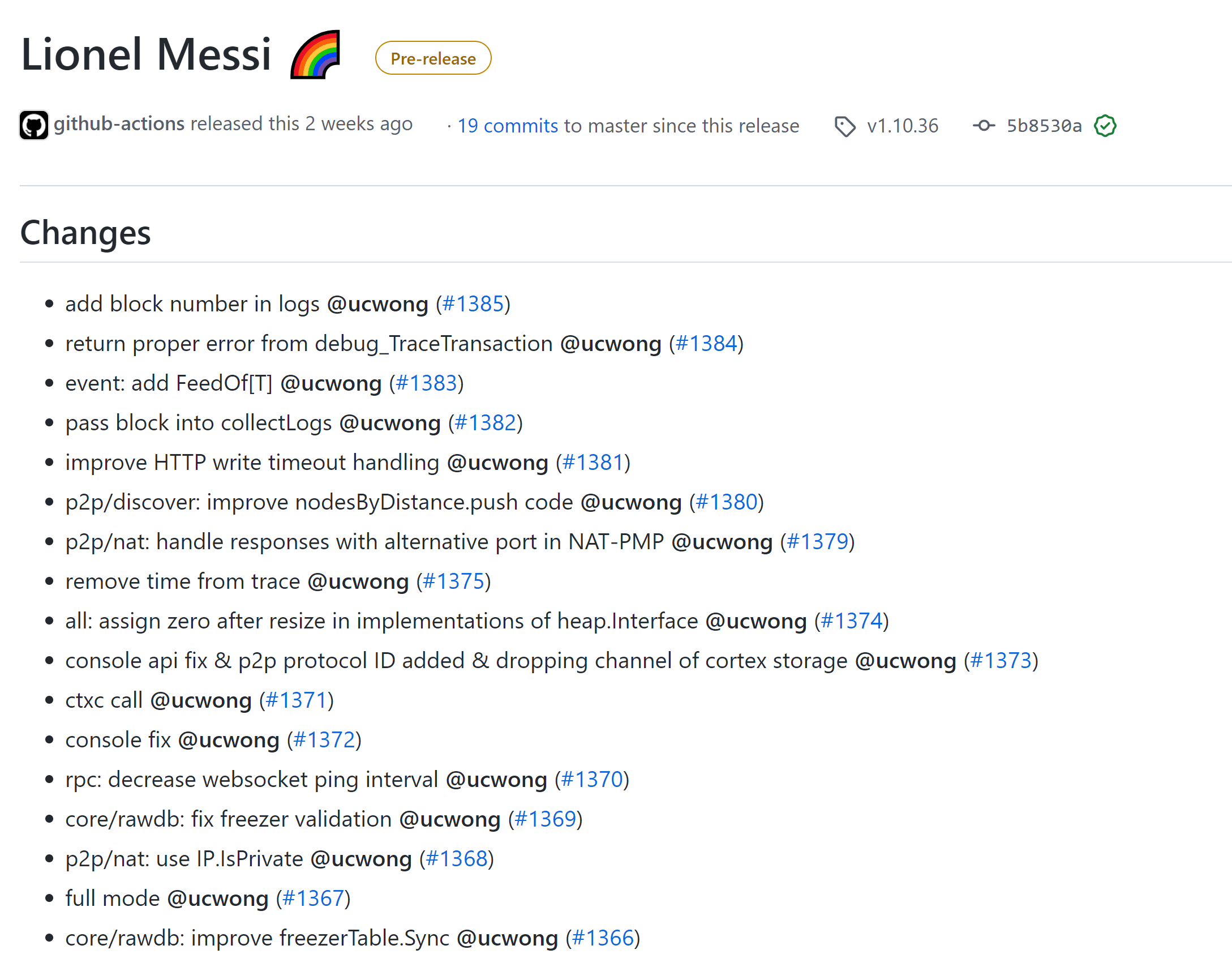Click the github-actions avatar icon
The width and height of the screenshot is (1232, 971).
(x=33, y=125)
